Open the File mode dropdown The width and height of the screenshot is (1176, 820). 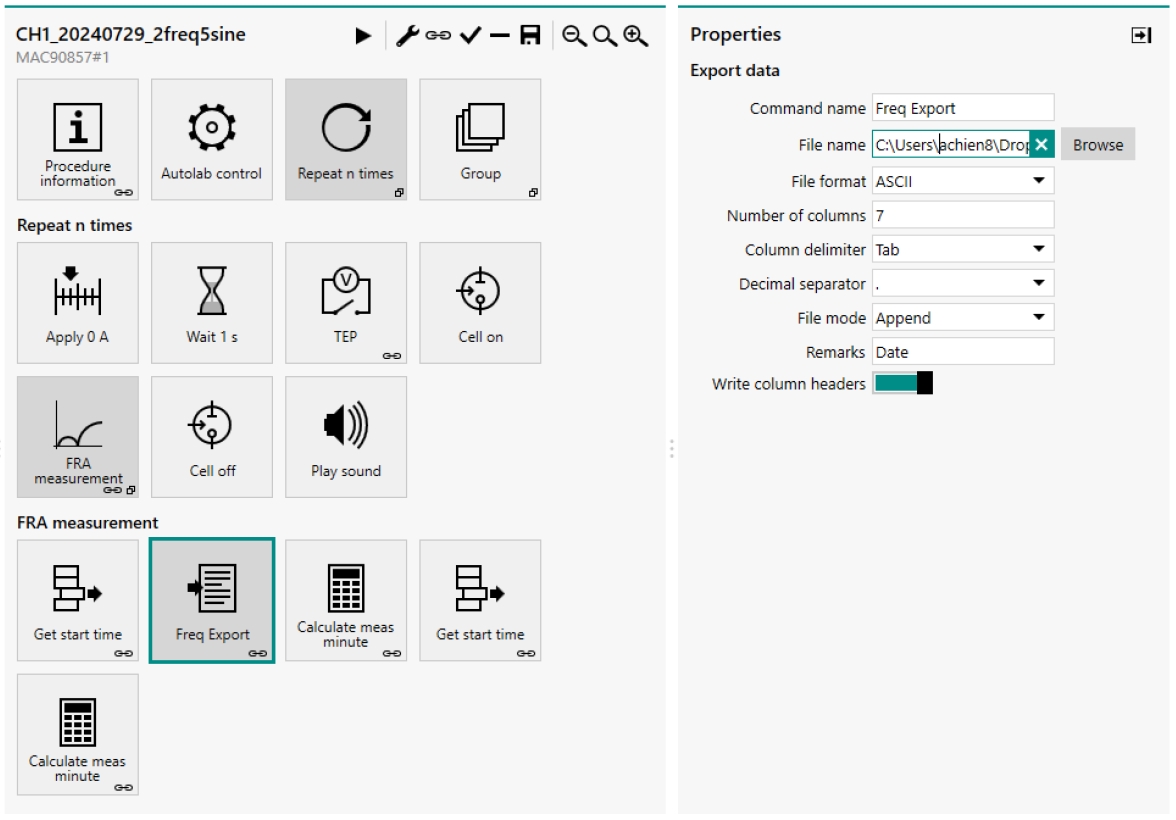coord(963,317)
